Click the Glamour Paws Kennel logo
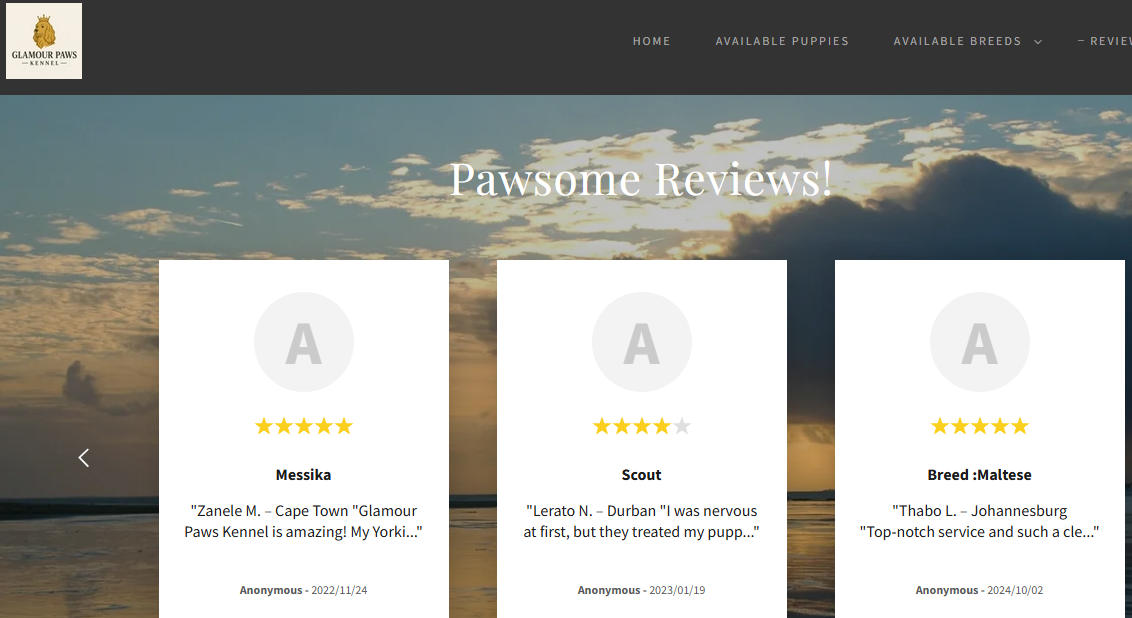 click(44, 41)
